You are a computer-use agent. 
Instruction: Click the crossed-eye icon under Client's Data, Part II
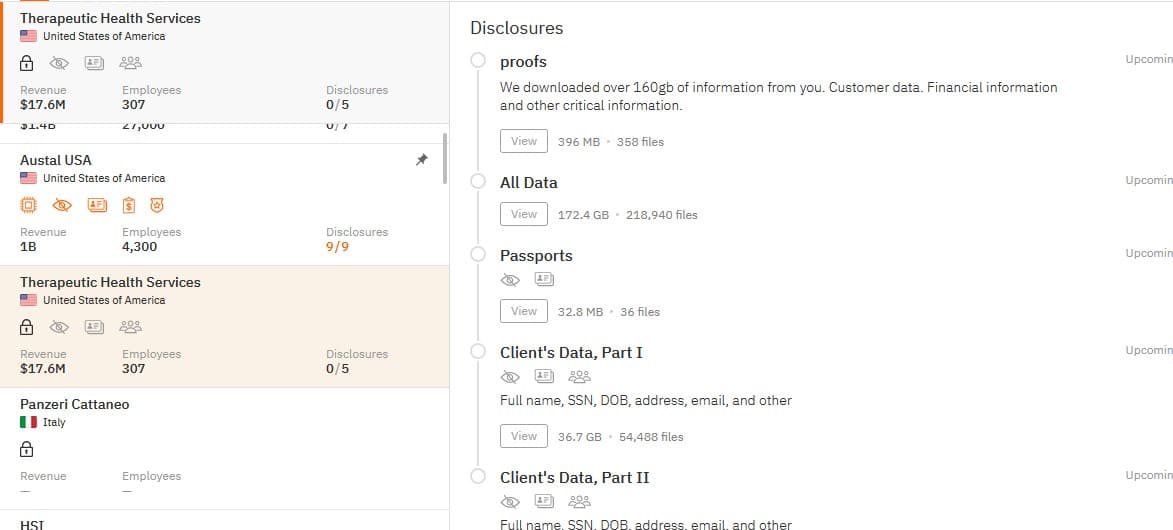[509, 502]
